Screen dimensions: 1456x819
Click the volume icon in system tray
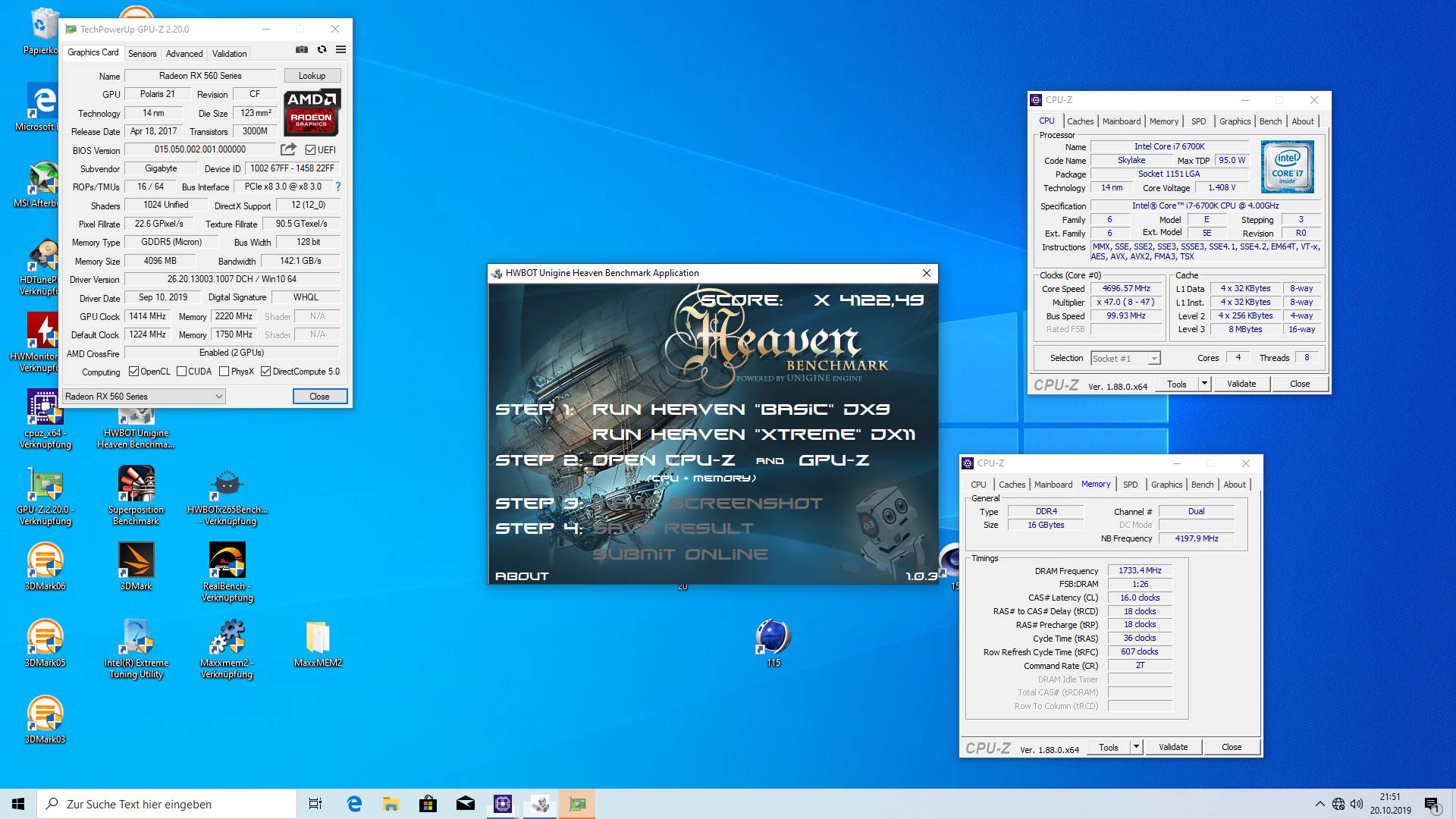point(1357,804)
